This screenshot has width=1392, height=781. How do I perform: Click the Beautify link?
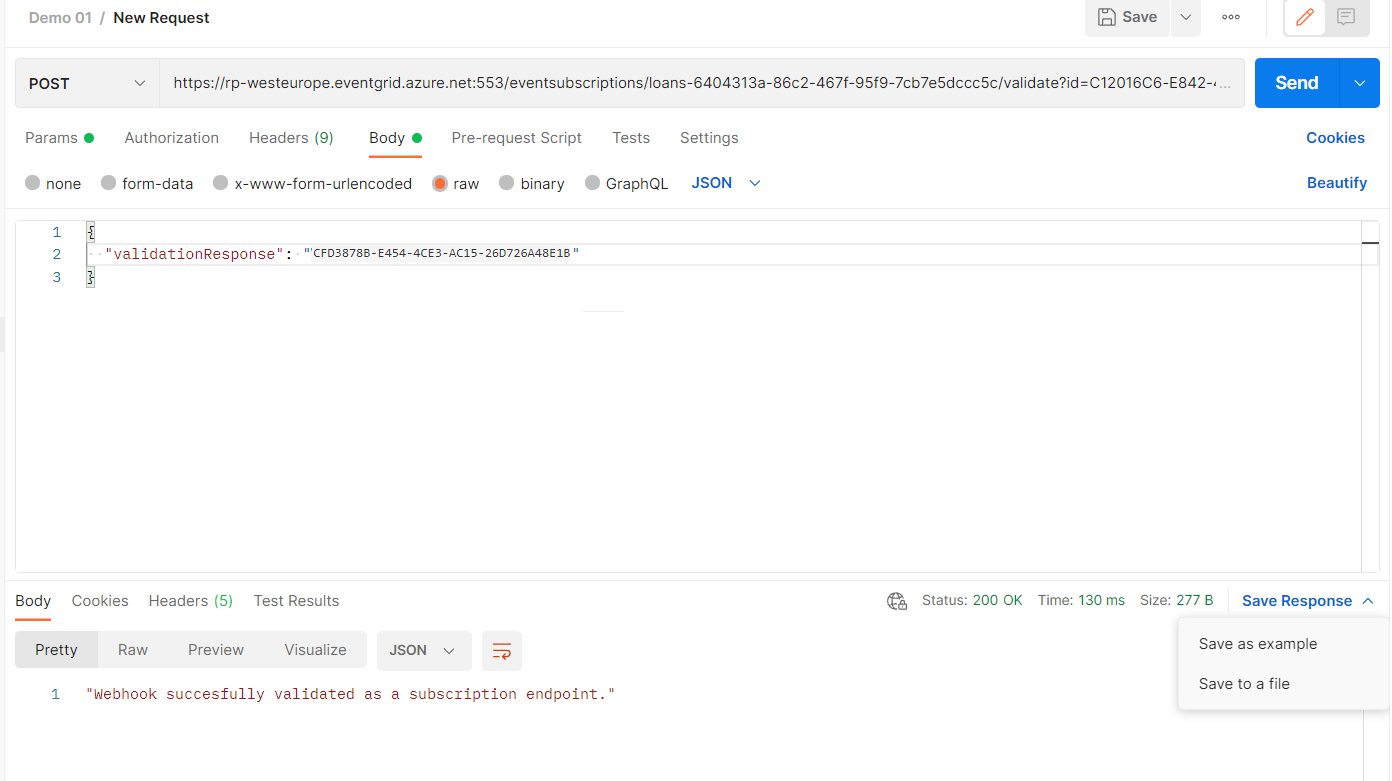[1336, 183]
